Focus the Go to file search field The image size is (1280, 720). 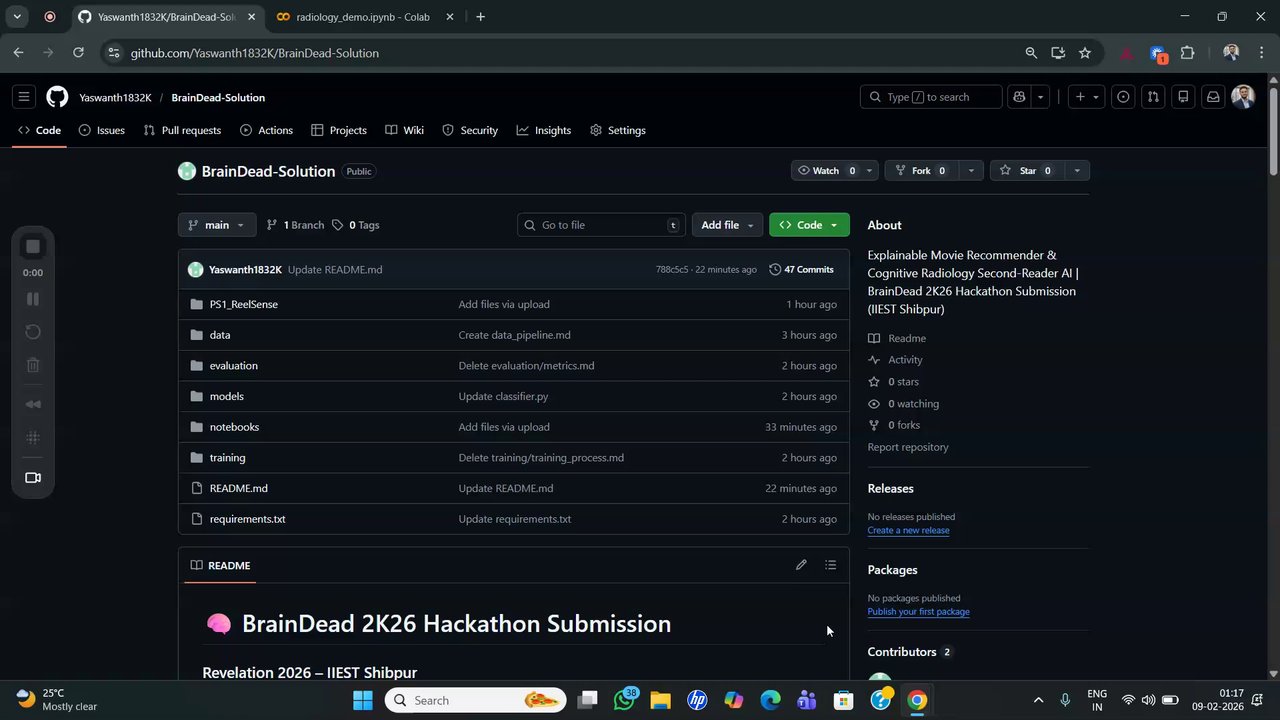click(602, 225)
